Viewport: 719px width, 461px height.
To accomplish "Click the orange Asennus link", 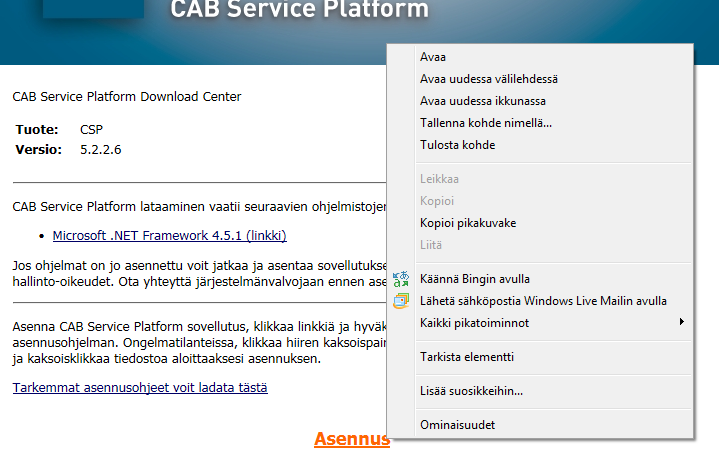I will (352, 439).
